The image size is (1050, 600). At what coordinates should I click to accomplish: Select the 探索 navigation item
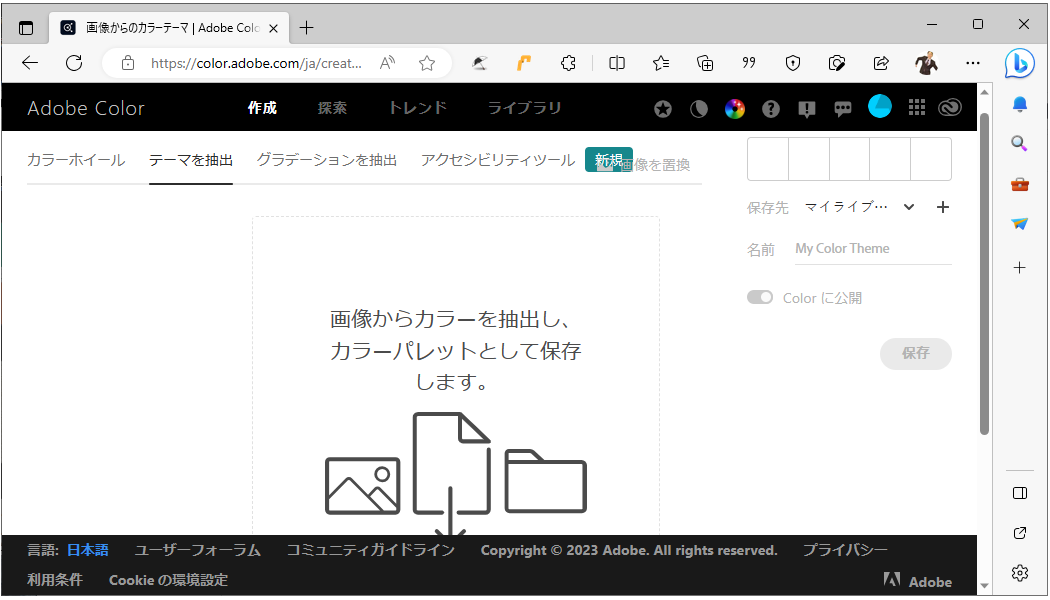click(x=332, y=107)
